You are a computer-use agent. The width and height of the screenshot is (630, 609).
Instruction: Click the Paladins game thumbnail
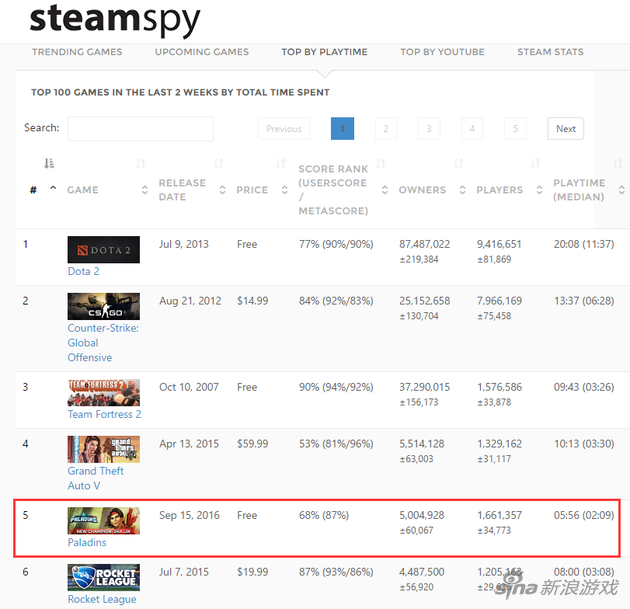click(x=104, y=521)
